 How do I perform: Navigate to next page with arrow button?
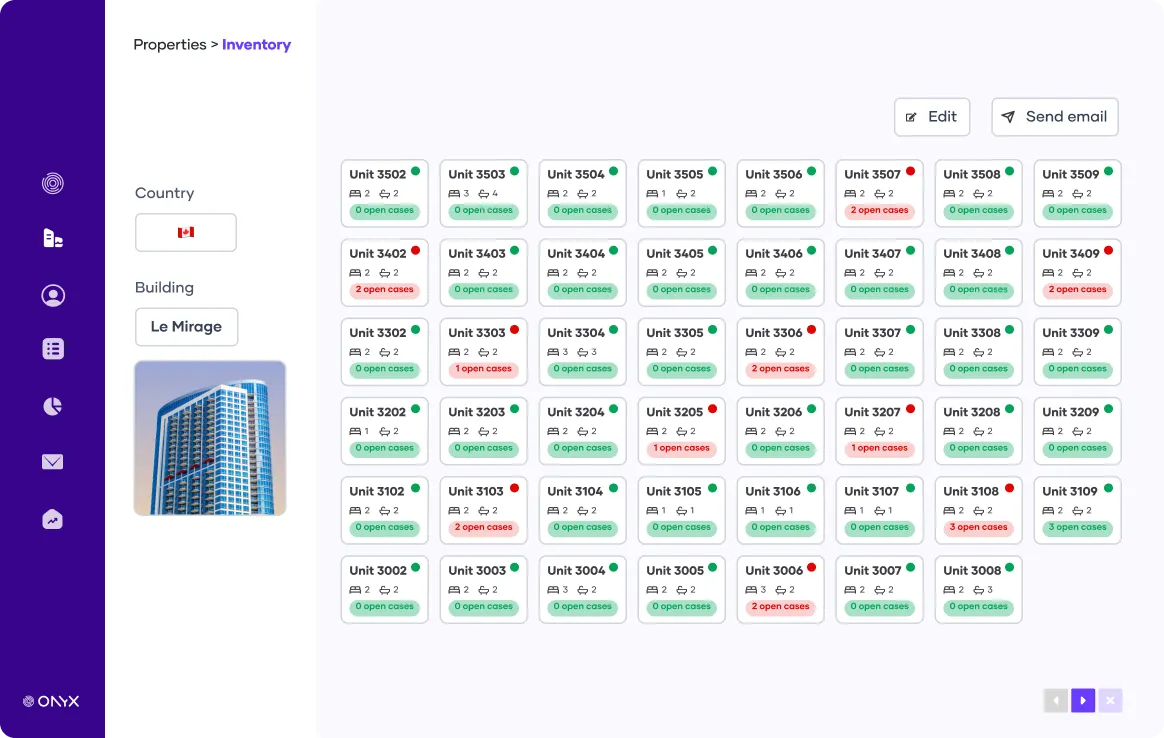tap(1083, 700)
